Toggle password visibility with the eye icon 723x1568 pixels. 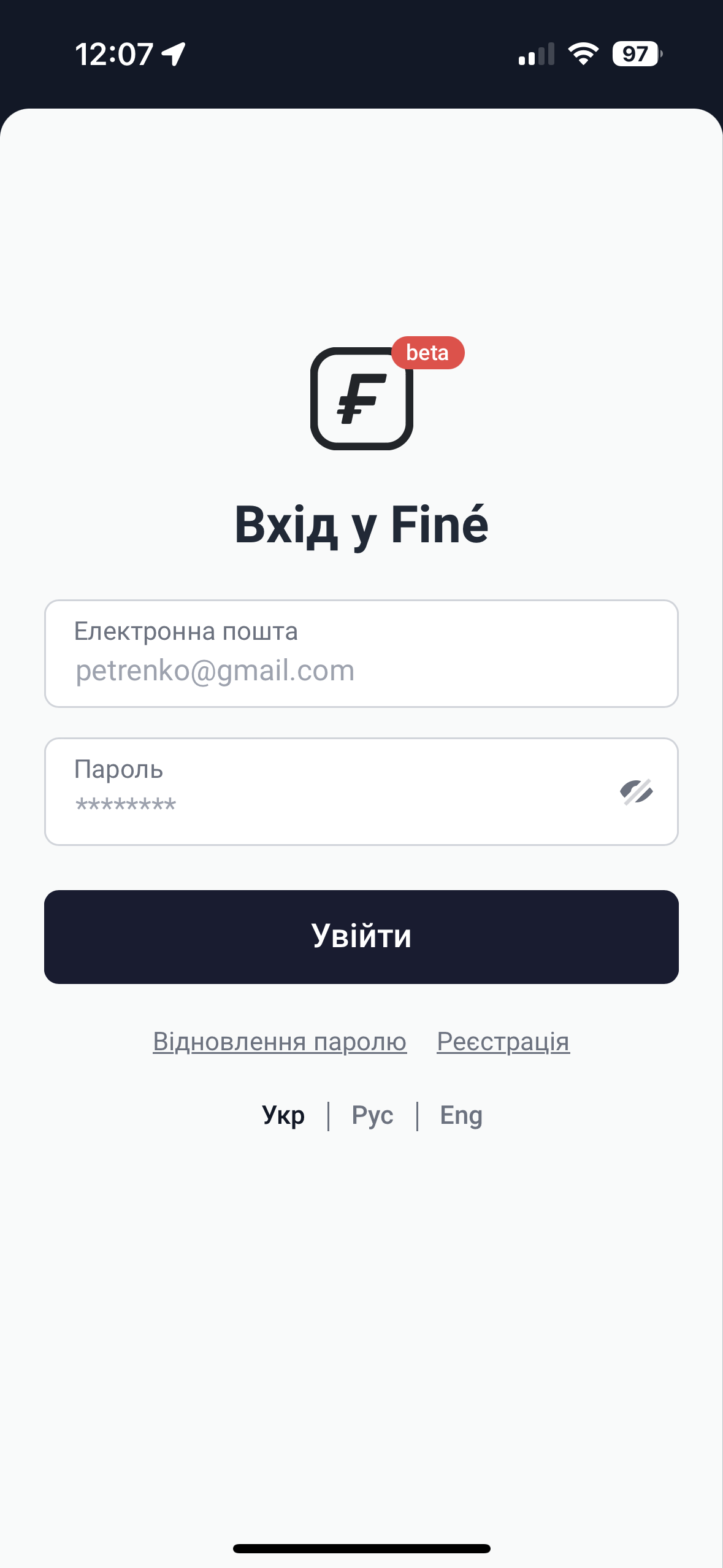[636, 792]
